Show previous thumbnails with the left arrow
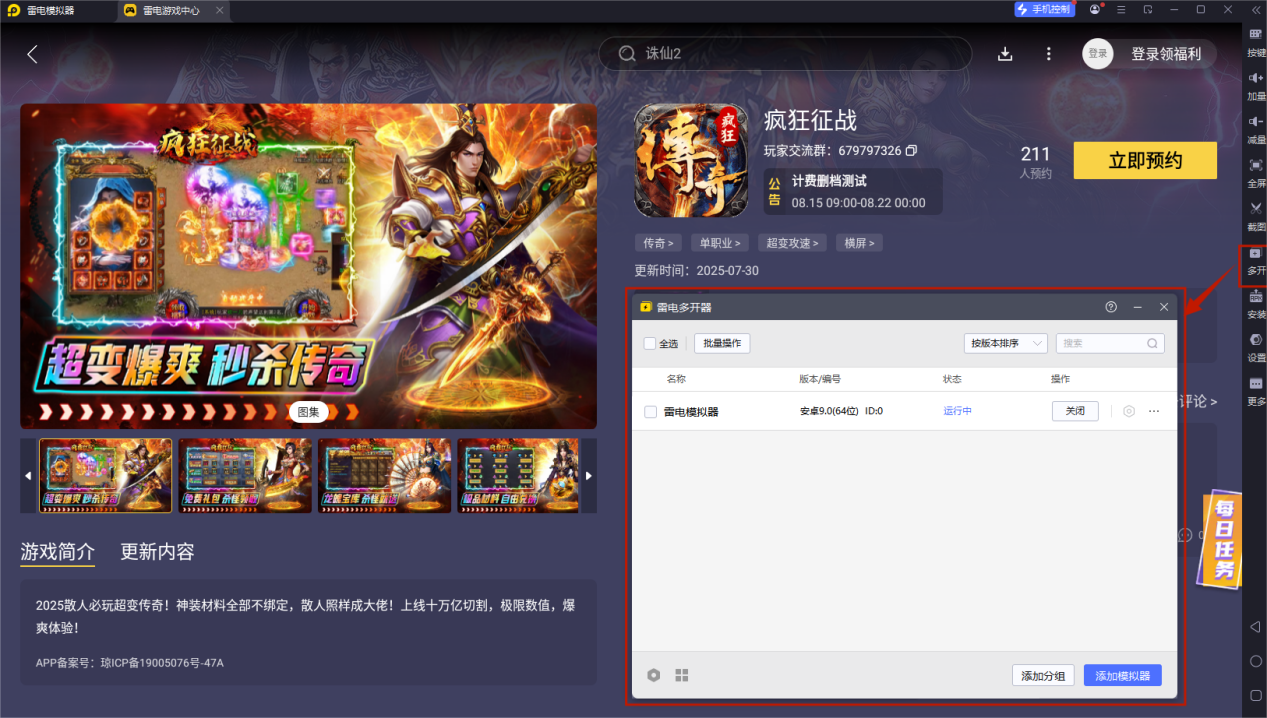The height and width of the screenshot is (718, 1267). tap(28, 475)
